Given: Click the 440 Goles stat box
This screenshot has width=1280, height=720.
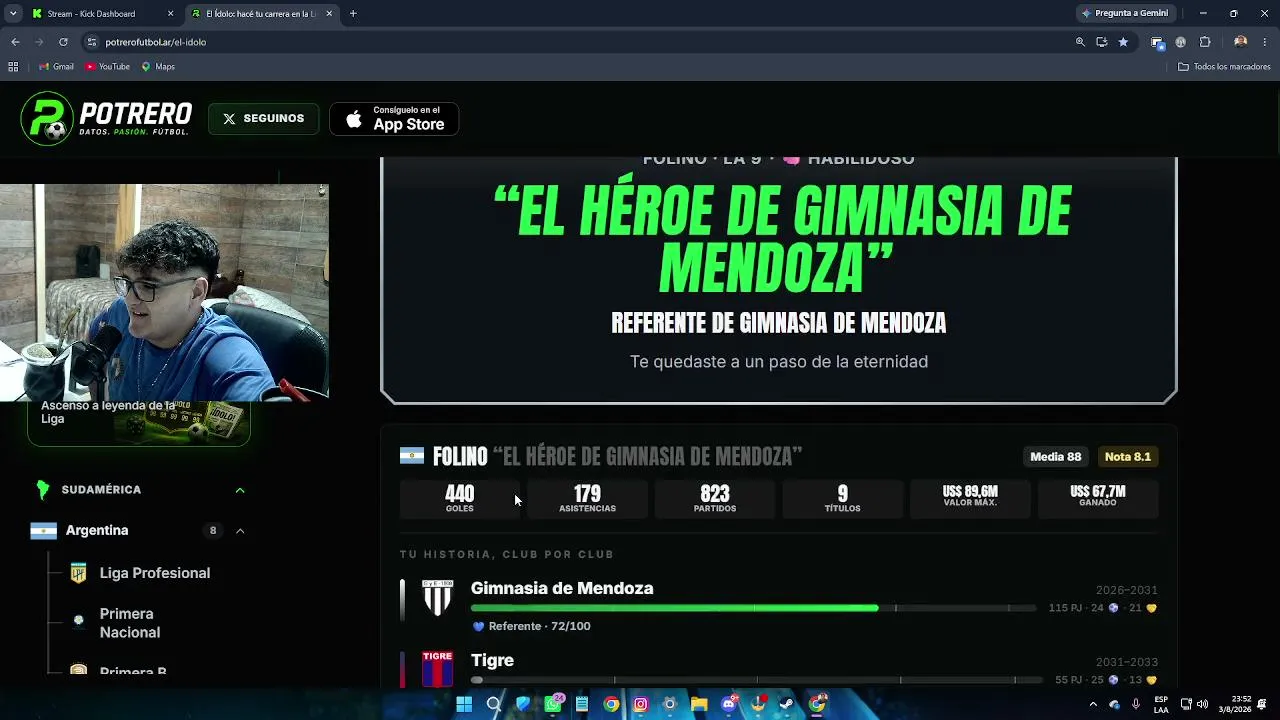Looking at the screenshot, I should pos(460,499).
